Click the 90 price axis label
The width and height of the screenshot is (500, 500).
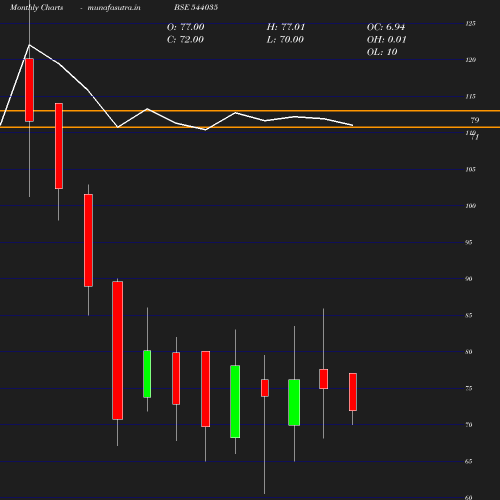coord(468,279)
